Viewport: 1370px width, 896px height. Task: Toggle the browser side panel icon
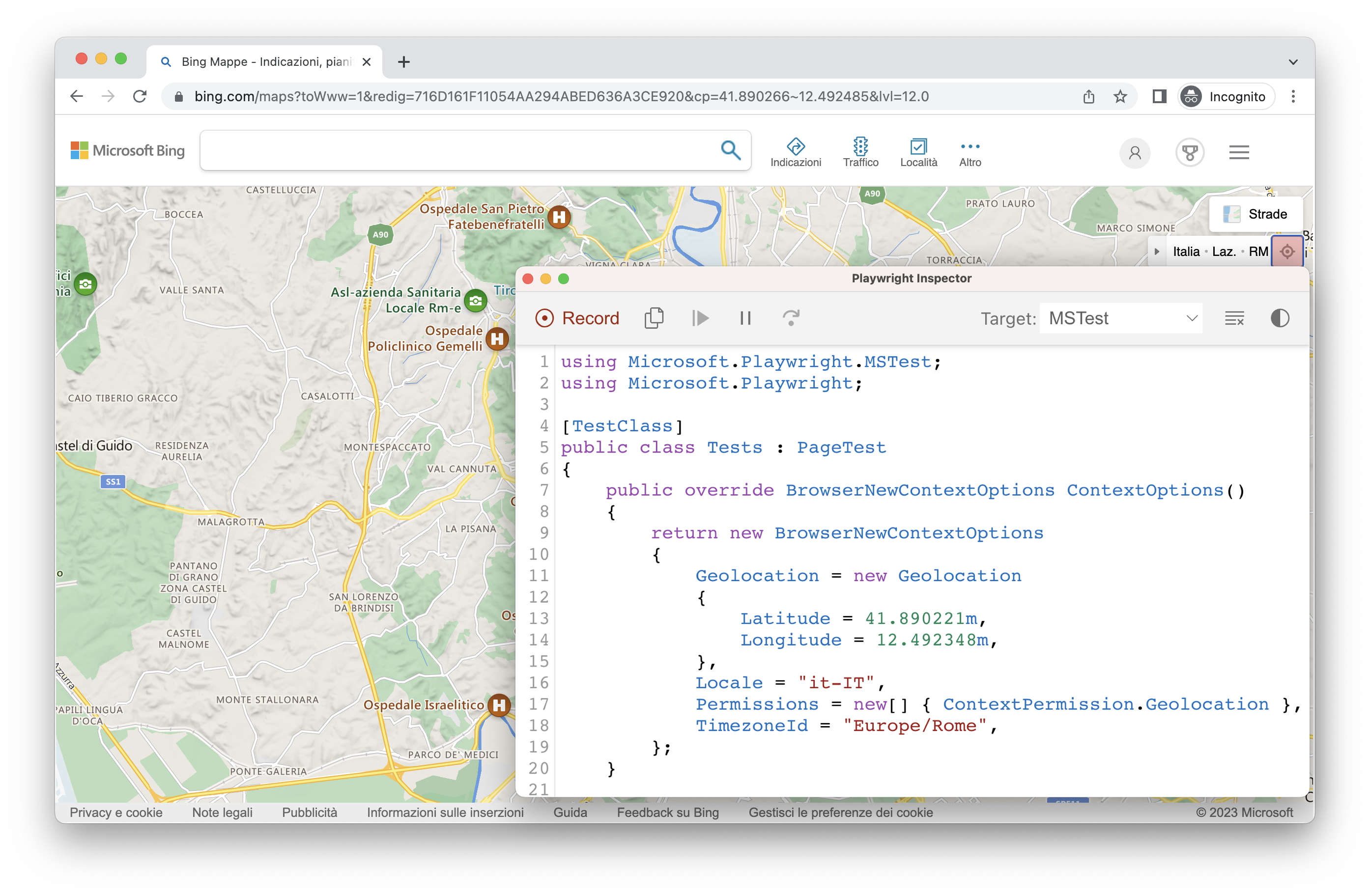point(1159,97)
